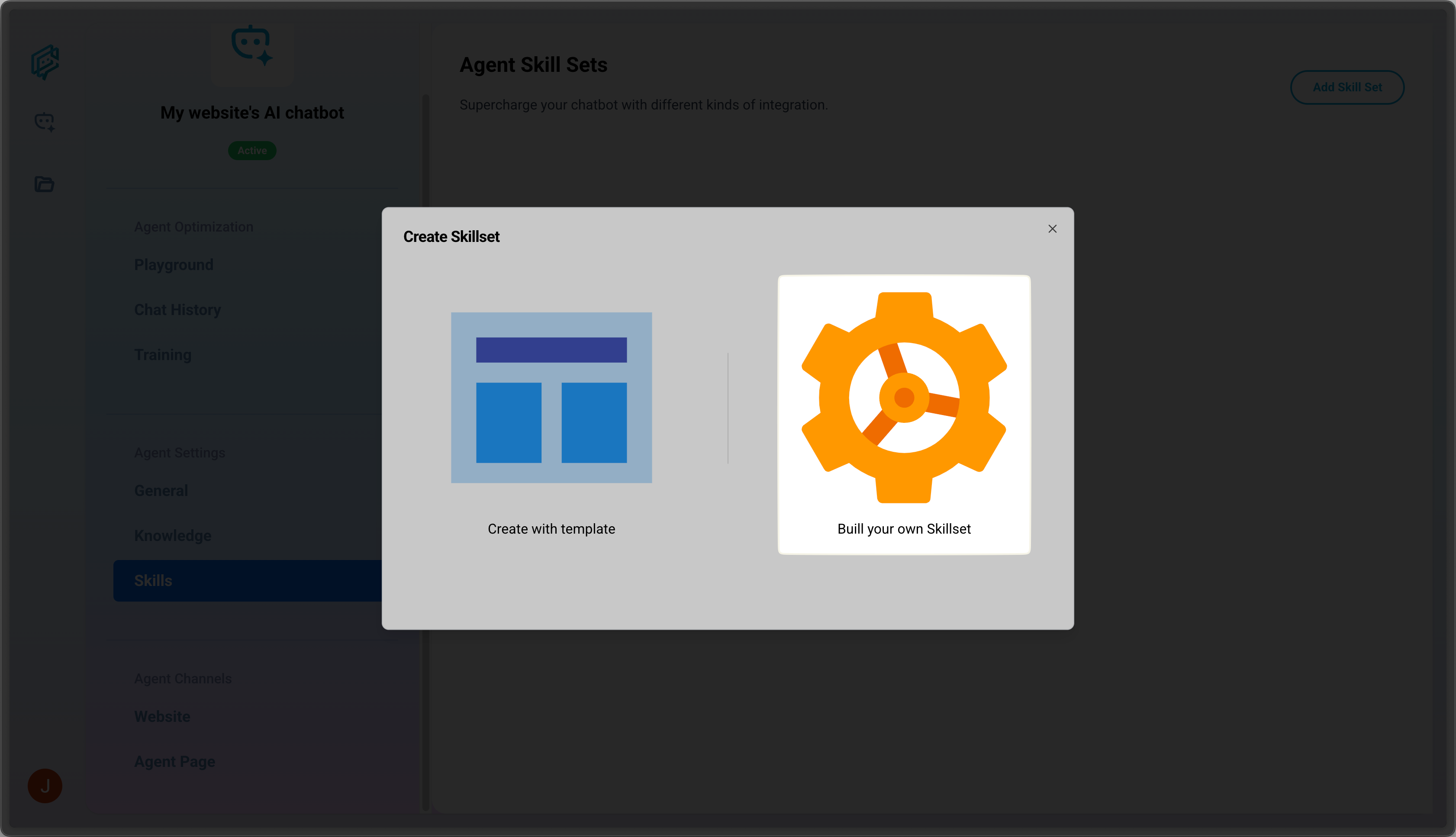Open the user avatar J
This screenshot has width=1456, height=837.
(45, 786)
